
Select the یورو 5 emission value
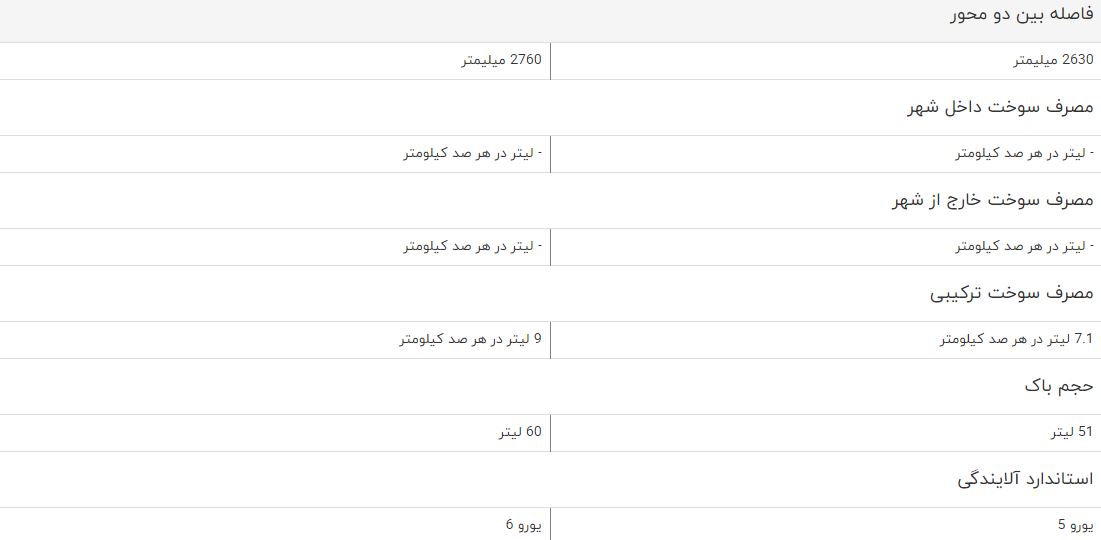point(1076,525)
